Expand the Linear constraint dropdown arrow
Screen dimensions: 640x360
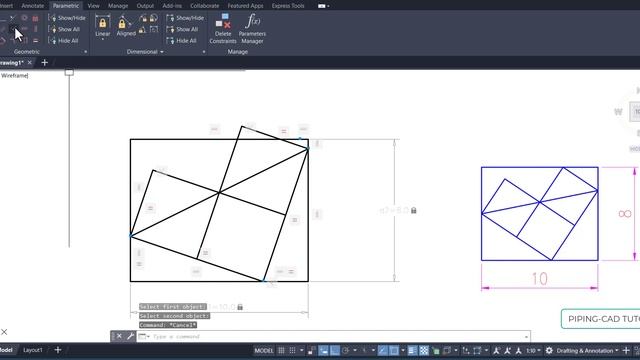102,40
